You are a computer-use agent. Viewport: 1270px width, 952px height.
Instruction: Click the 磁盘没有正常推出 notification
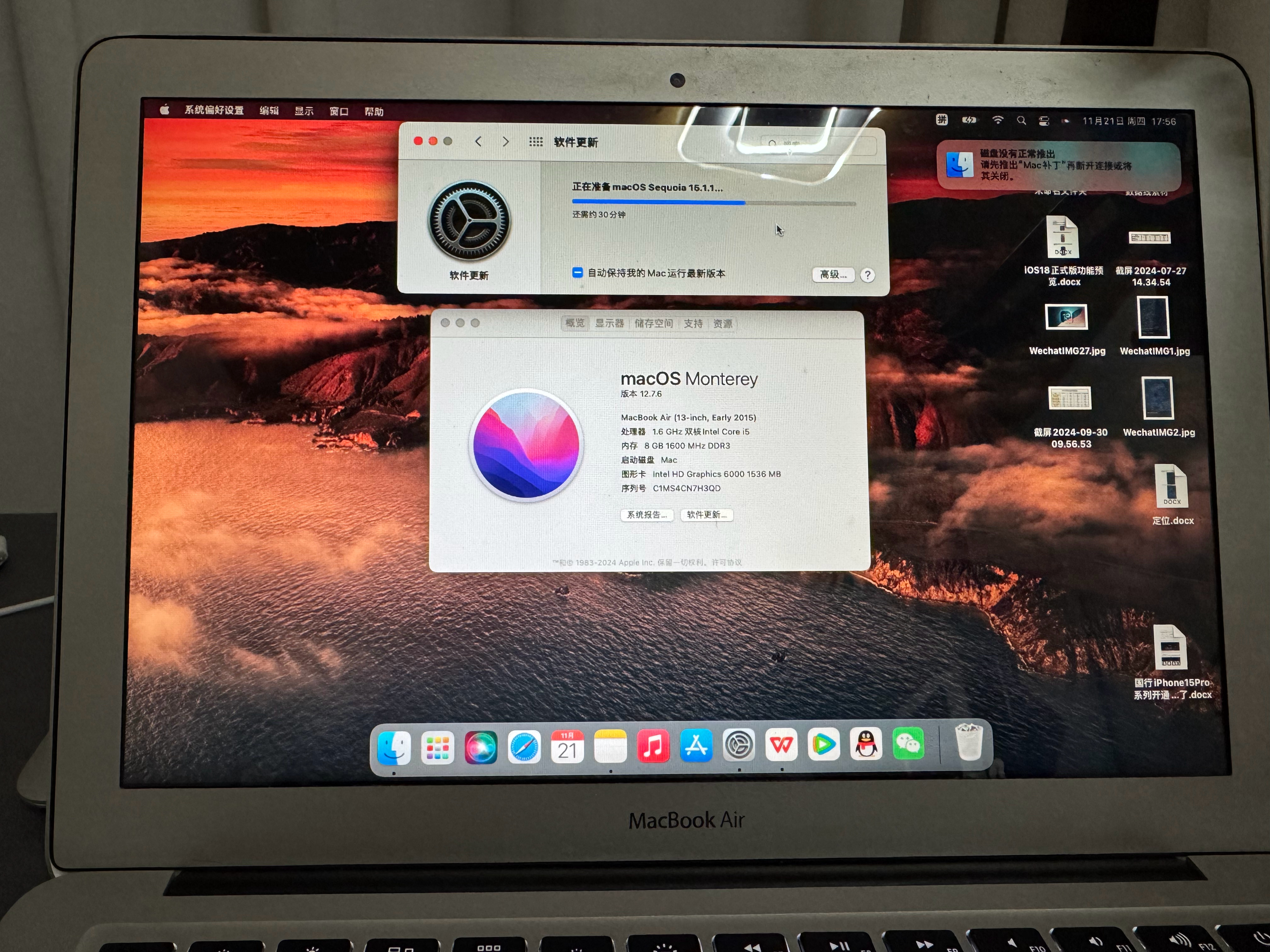(x=1058, y=165)
